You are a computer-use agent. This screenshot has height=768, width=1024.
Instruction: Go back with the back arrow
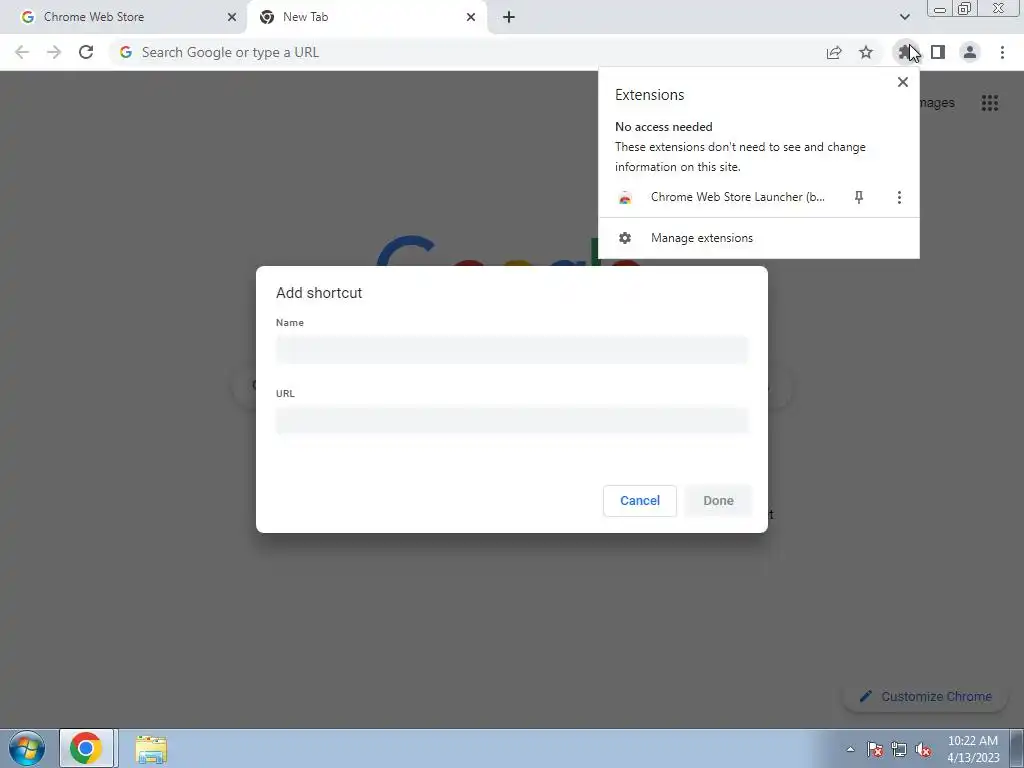22,52
